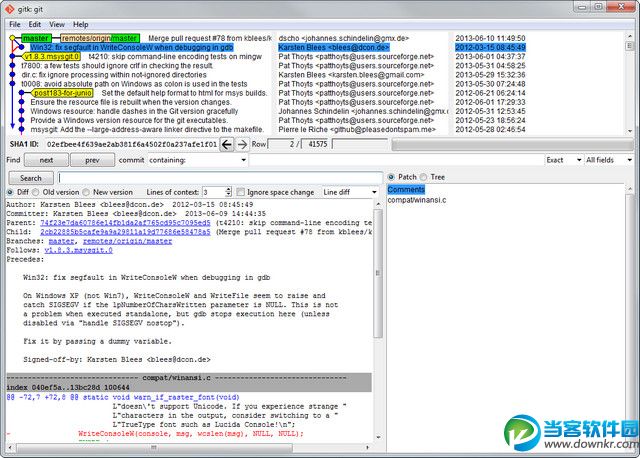The height and width of the screenshot is (458, 640).
Task: Open the All fields dropdown
Action: [609, 160]
